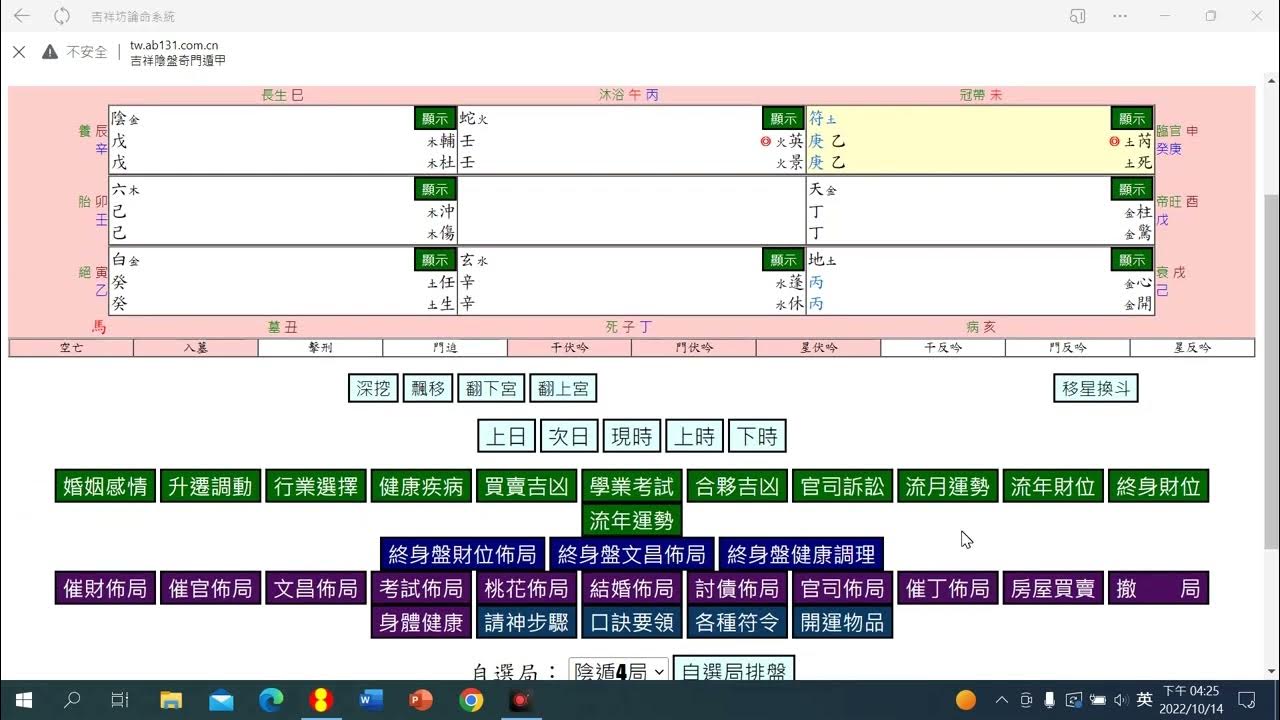The width and height of the screenshot is (1280, 720).
Task: Click the battery tray icon
Action: click(x=1098, y=700)
